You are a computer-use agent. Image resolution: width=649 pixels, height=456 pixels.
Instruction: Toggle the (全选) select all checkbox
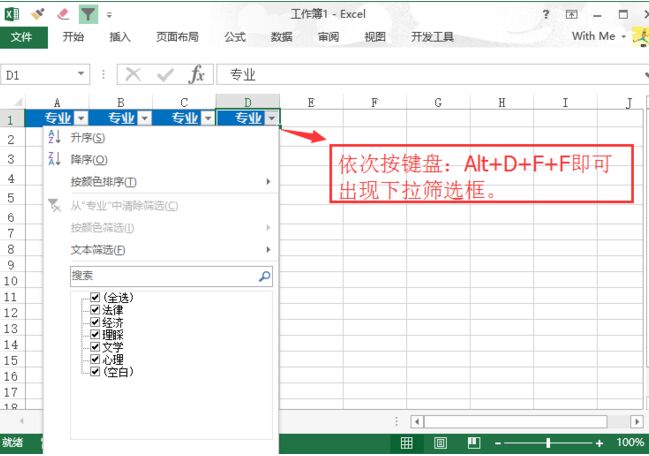(x=95, y=297)
